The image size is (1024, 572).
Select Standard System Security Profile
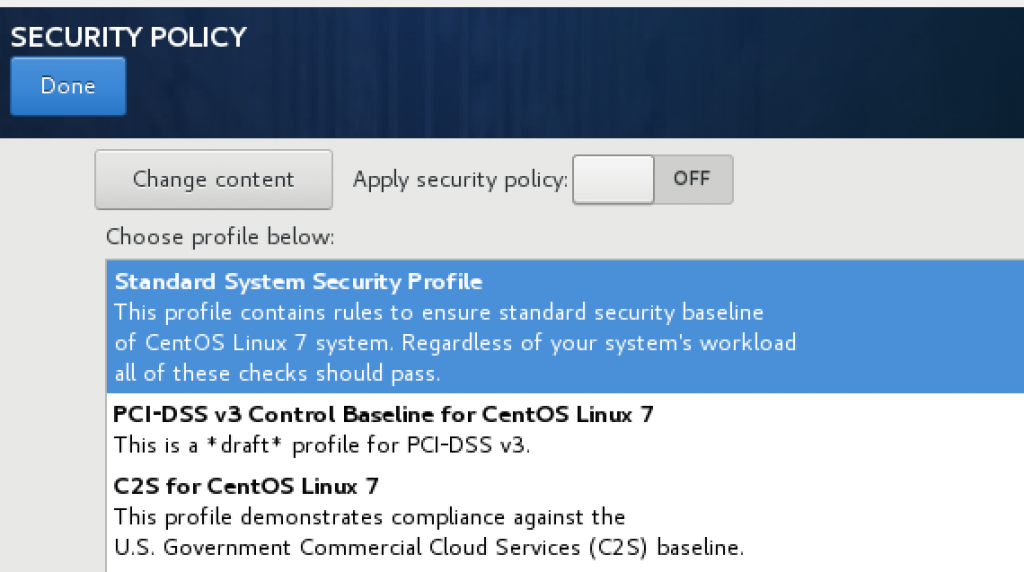click(x=565, y=326)
